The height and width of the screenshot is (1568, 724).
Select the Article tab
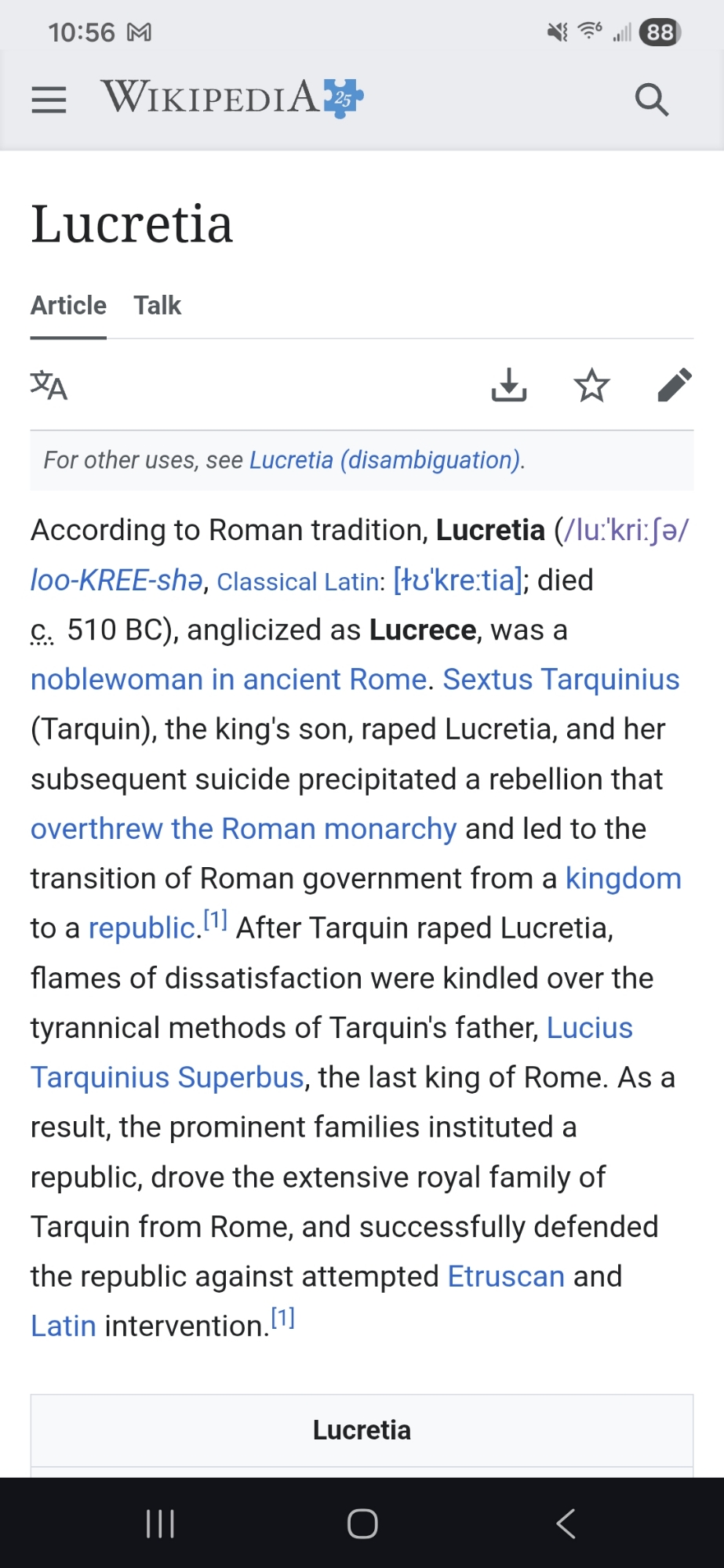coord(68,305)
